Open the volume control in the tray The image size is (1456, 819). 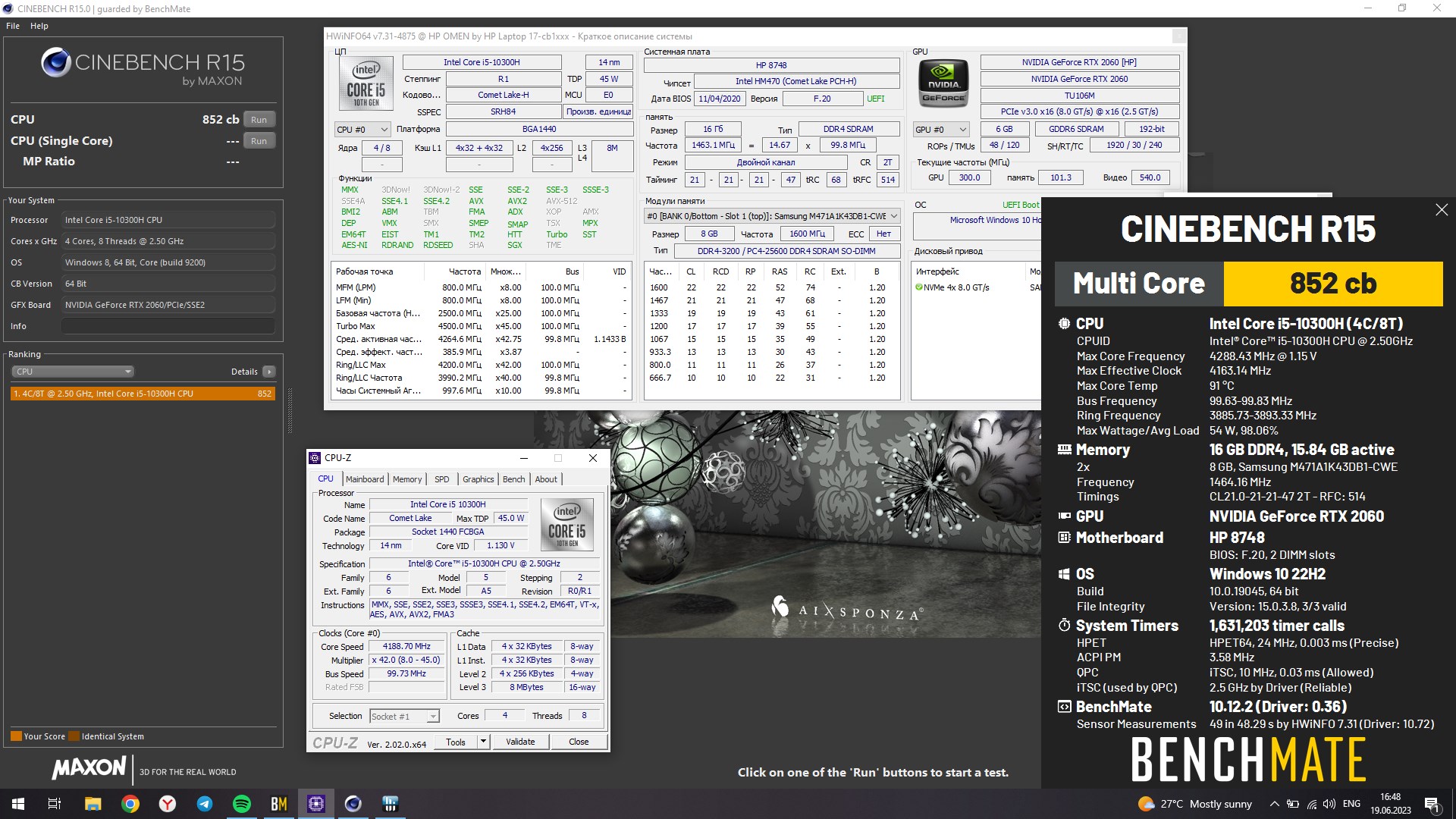(x=1329, y=804)
